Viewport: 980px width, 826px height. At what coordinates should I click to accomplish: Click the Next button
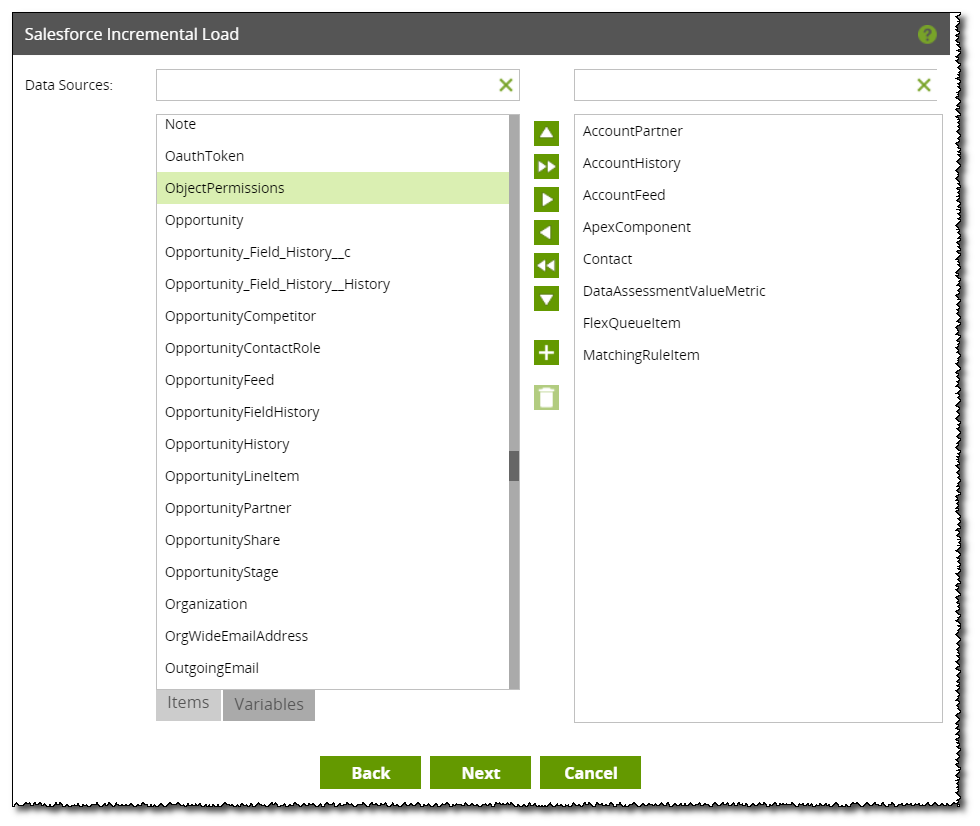click(480, 773)
